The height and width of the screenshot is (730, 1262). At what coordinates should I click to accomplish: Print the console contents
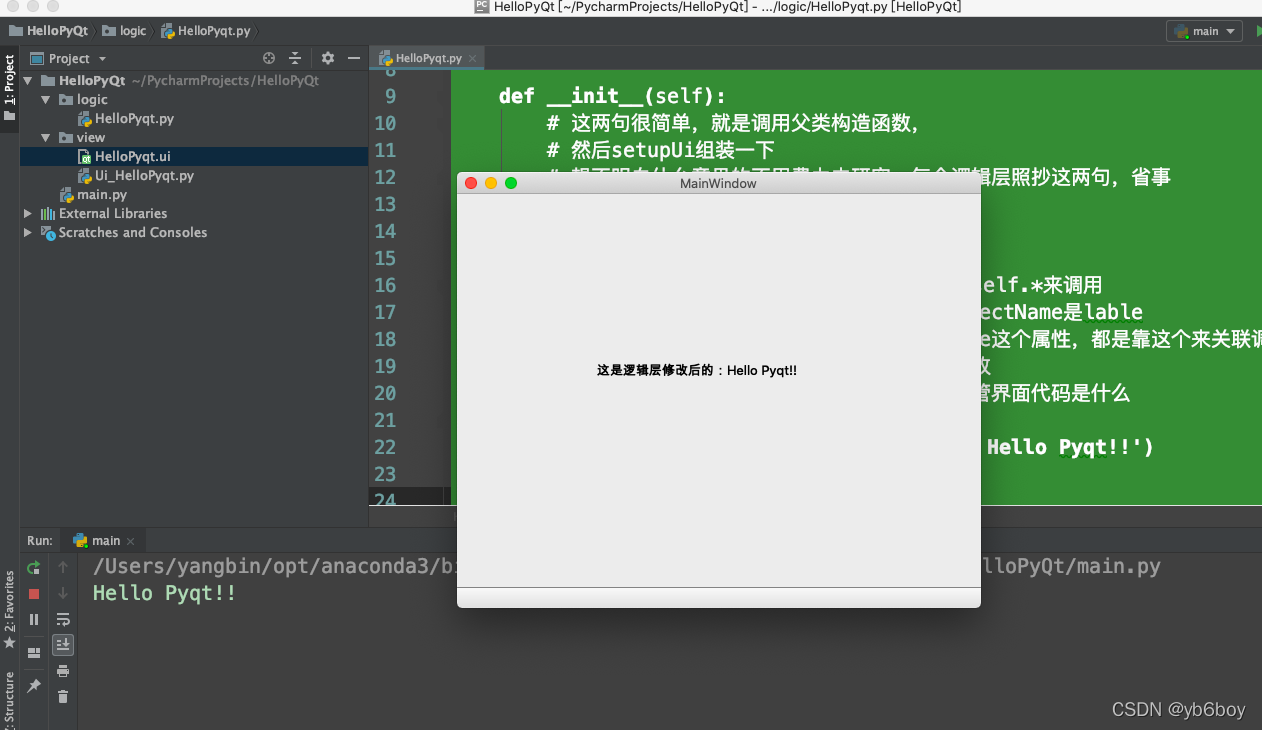[63, 671]
